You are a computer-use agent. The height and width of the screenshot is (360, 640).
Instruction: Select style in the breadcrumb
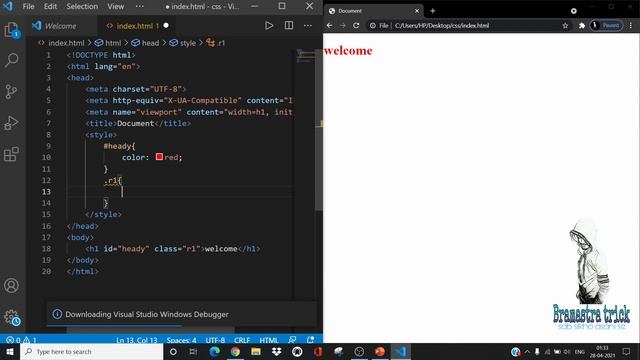[188, 43]
